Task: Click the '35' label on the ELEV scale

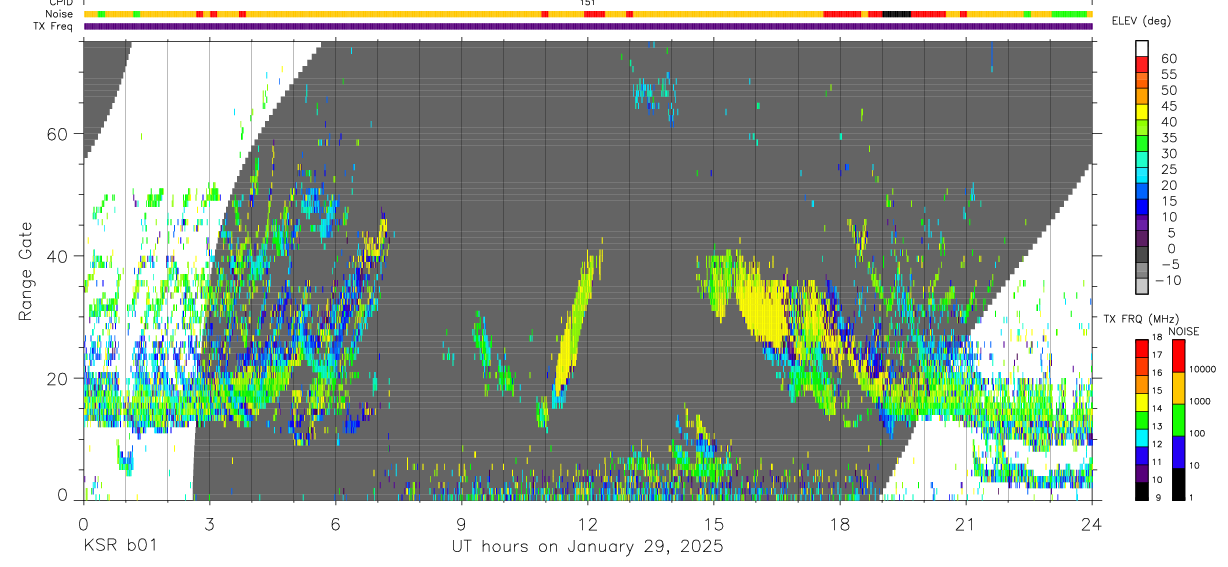Action: [1168, 138]
